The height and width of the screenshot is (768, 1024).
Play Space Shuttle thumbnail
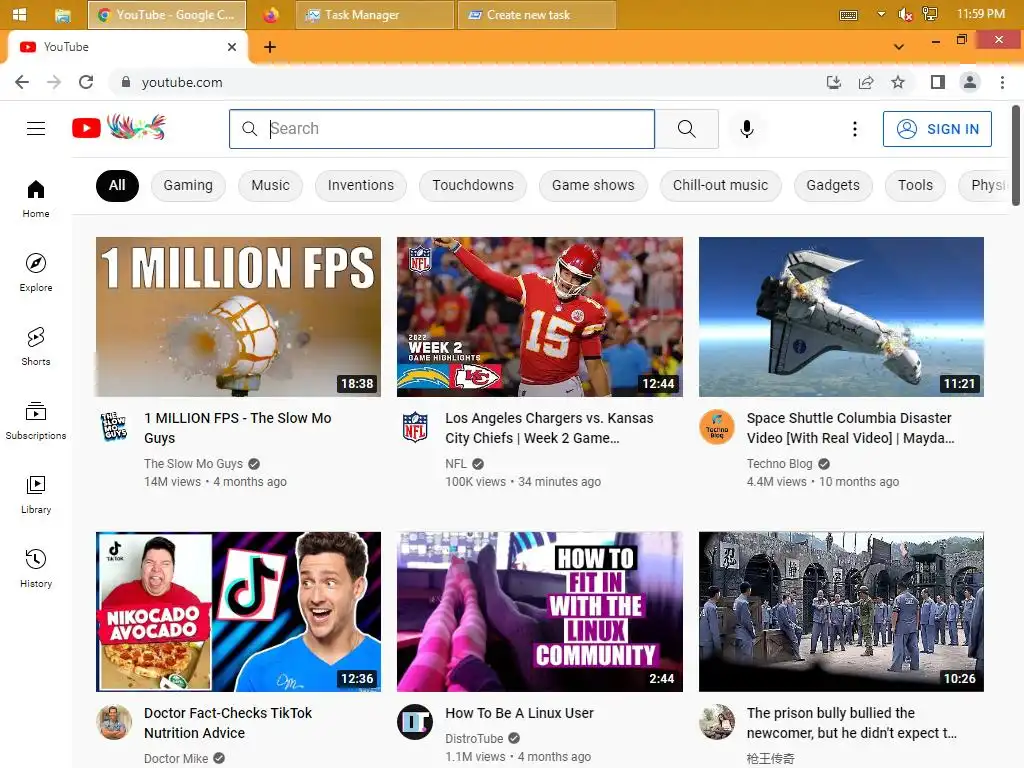click(841, 317)
